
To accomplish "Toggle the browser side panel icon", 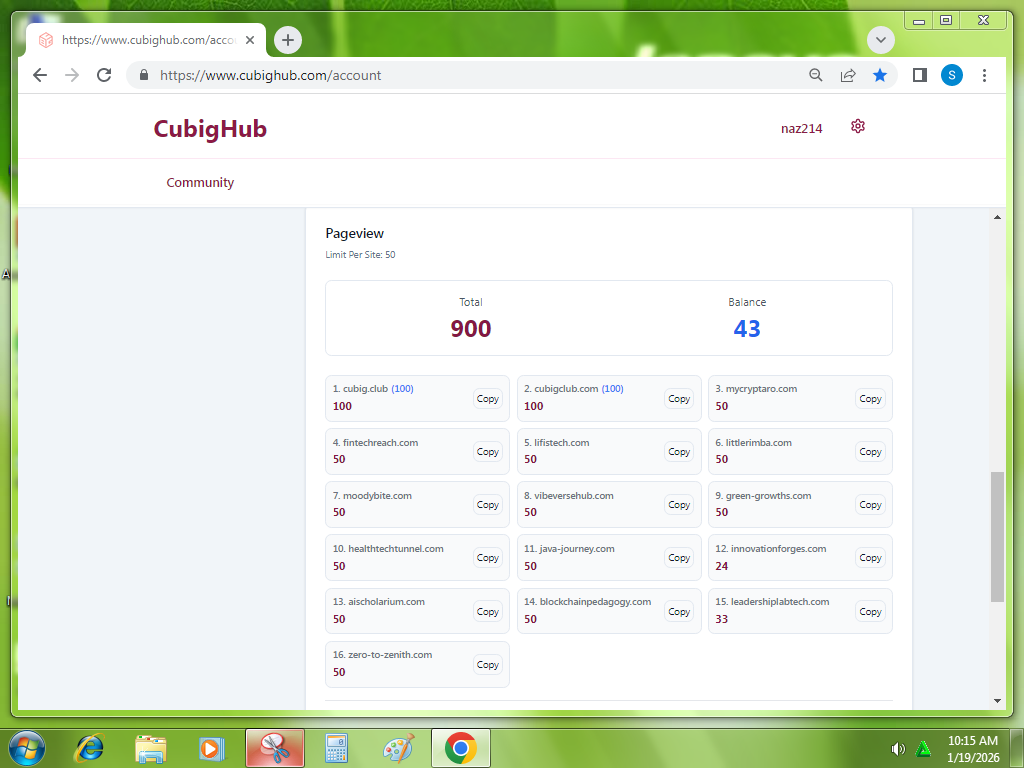I will pyautogui.click(x=920, y=75).
